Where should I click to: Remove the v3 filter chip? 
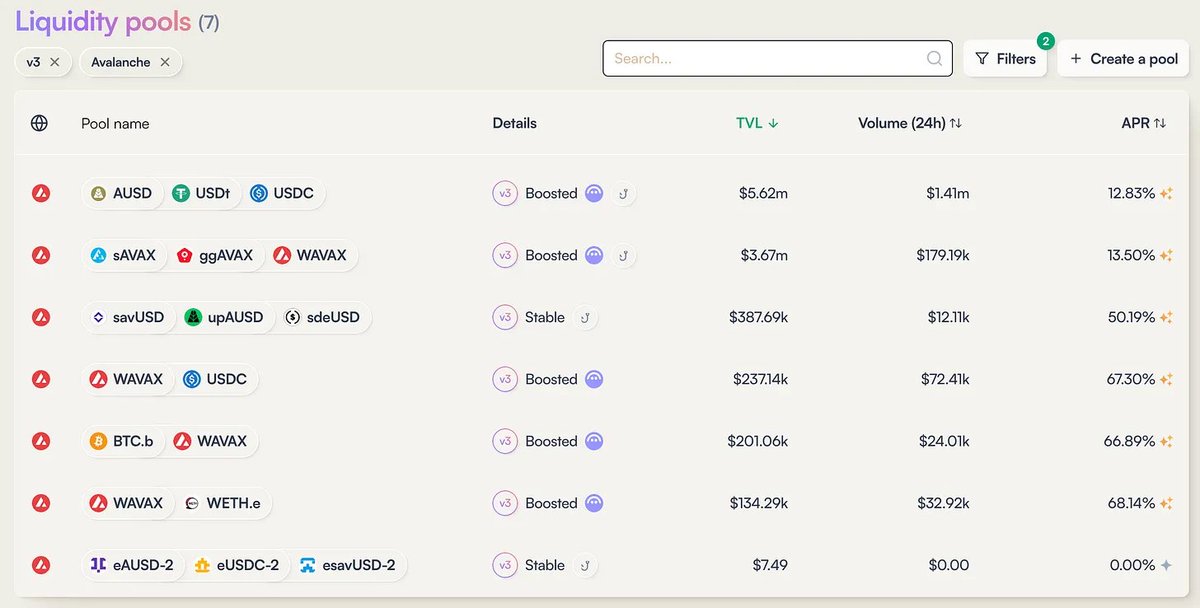click(55, 62)
